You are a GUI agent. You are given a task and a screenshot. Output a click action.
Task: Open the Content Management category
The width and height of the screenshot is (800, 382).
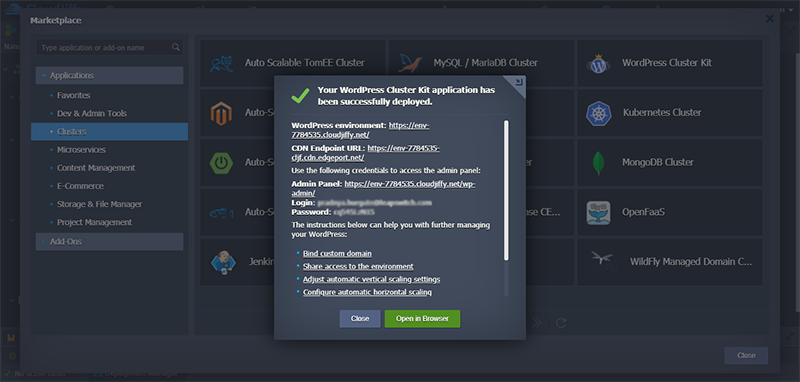click(96, 168)
